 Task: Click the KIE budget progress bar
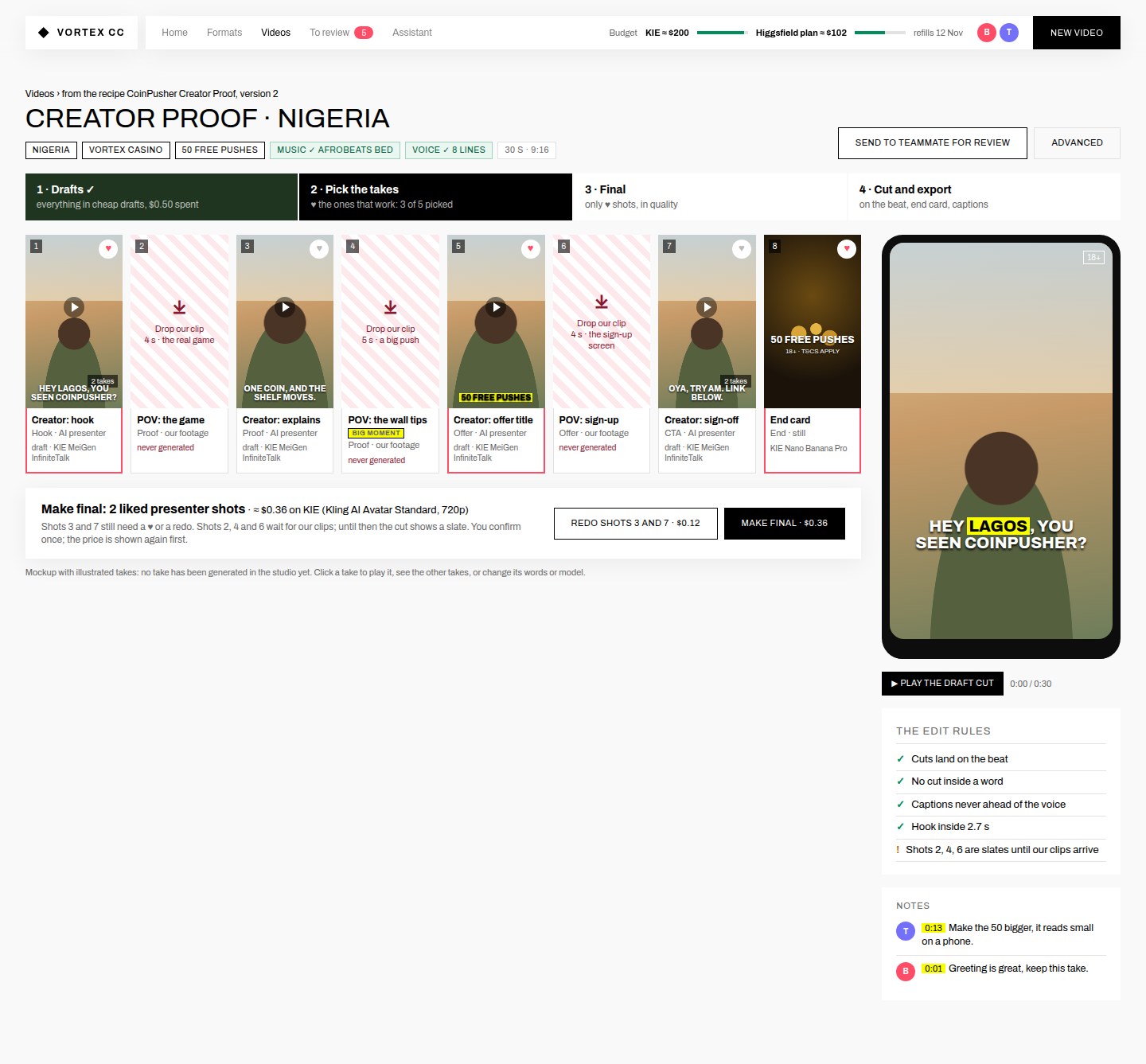pyautogui.click(x=723, y=33)
